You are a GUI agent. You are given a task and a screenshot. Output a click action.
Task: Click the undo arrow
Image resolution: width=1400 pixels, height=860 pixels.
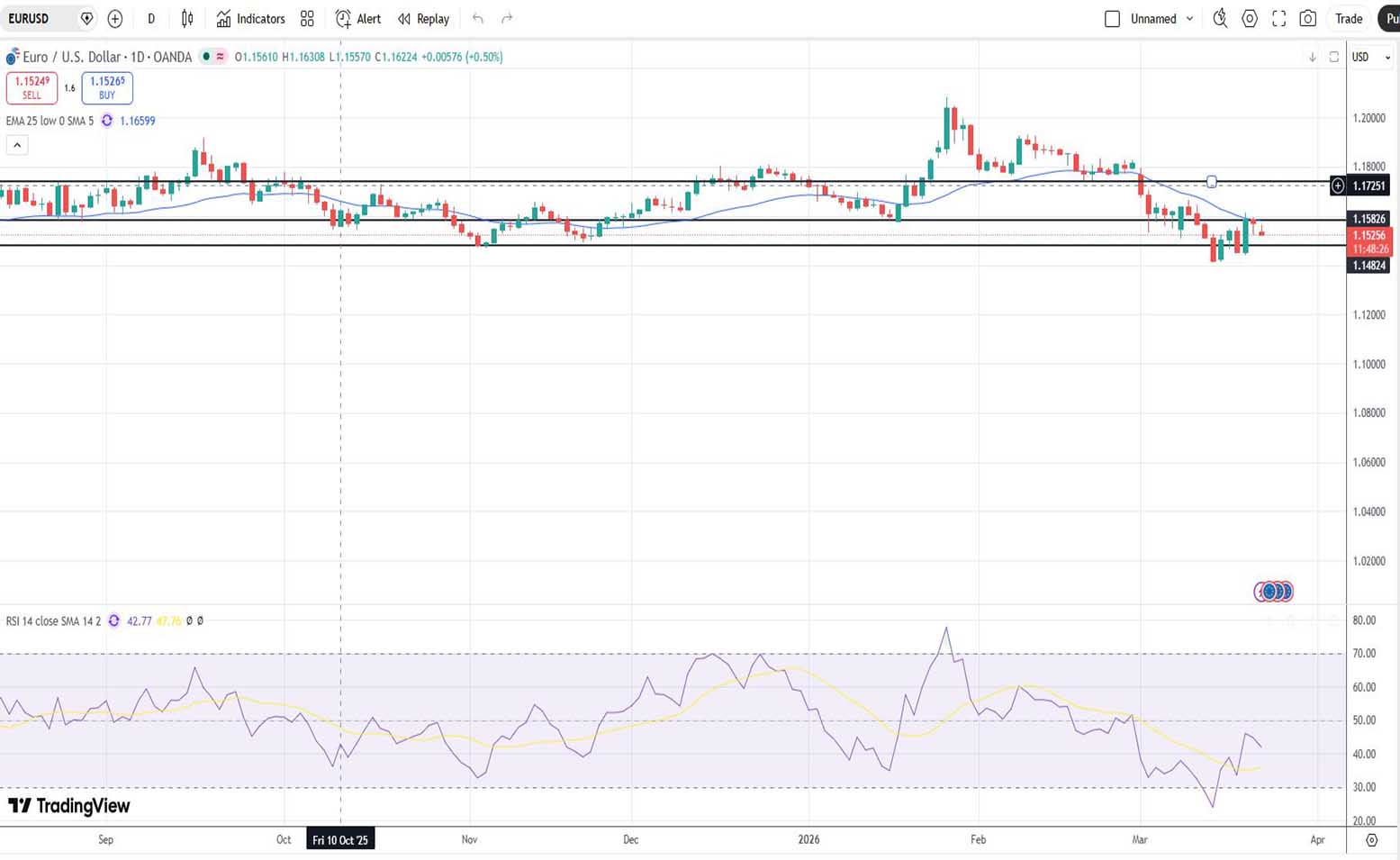(x=478, y=19)
